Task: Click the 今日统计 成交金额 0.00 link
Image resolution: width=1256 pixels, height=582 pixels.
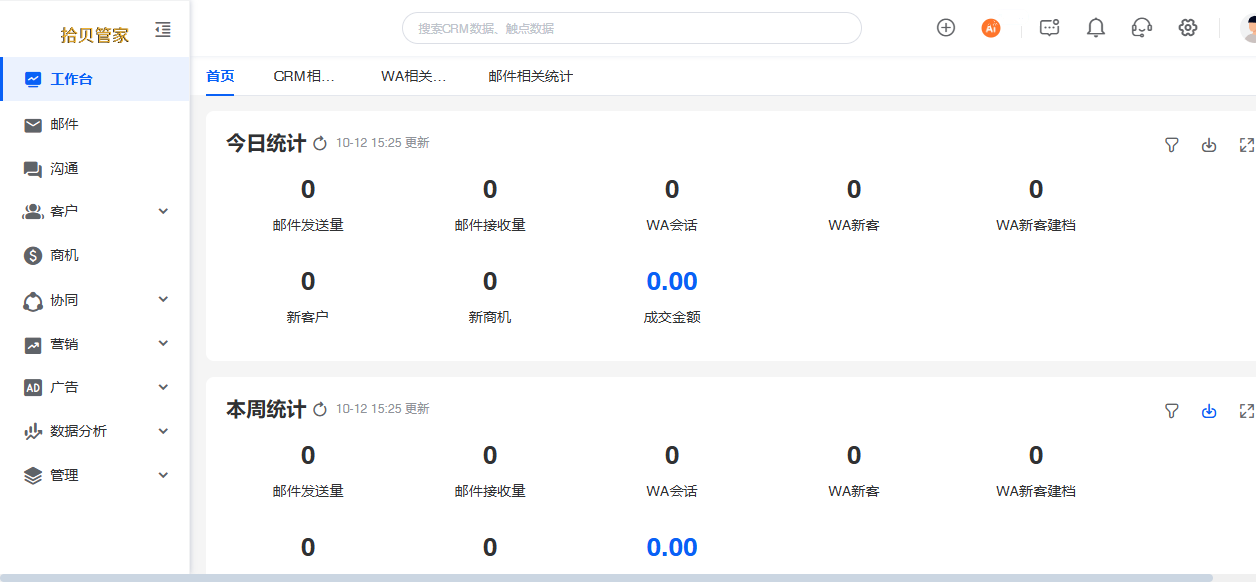Action: pyautogui.click(x=672, y=281)
